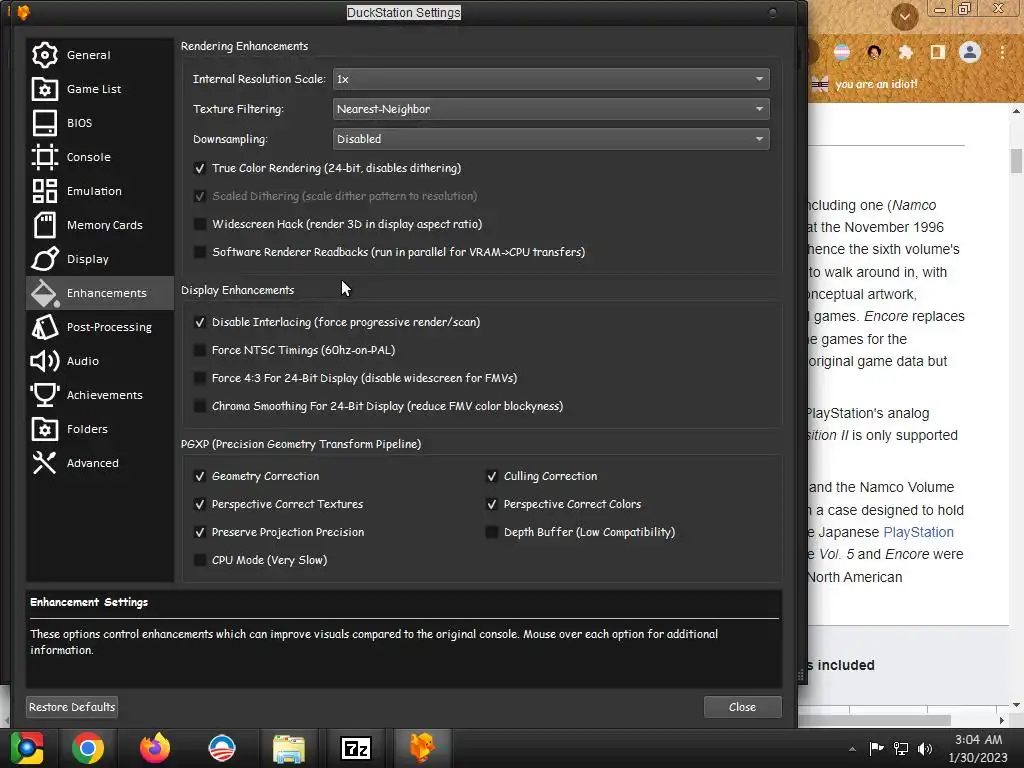Click the browser horizontal scrollbar
The height and width of the screenshot is (768, 1024).
click(875, 720)
